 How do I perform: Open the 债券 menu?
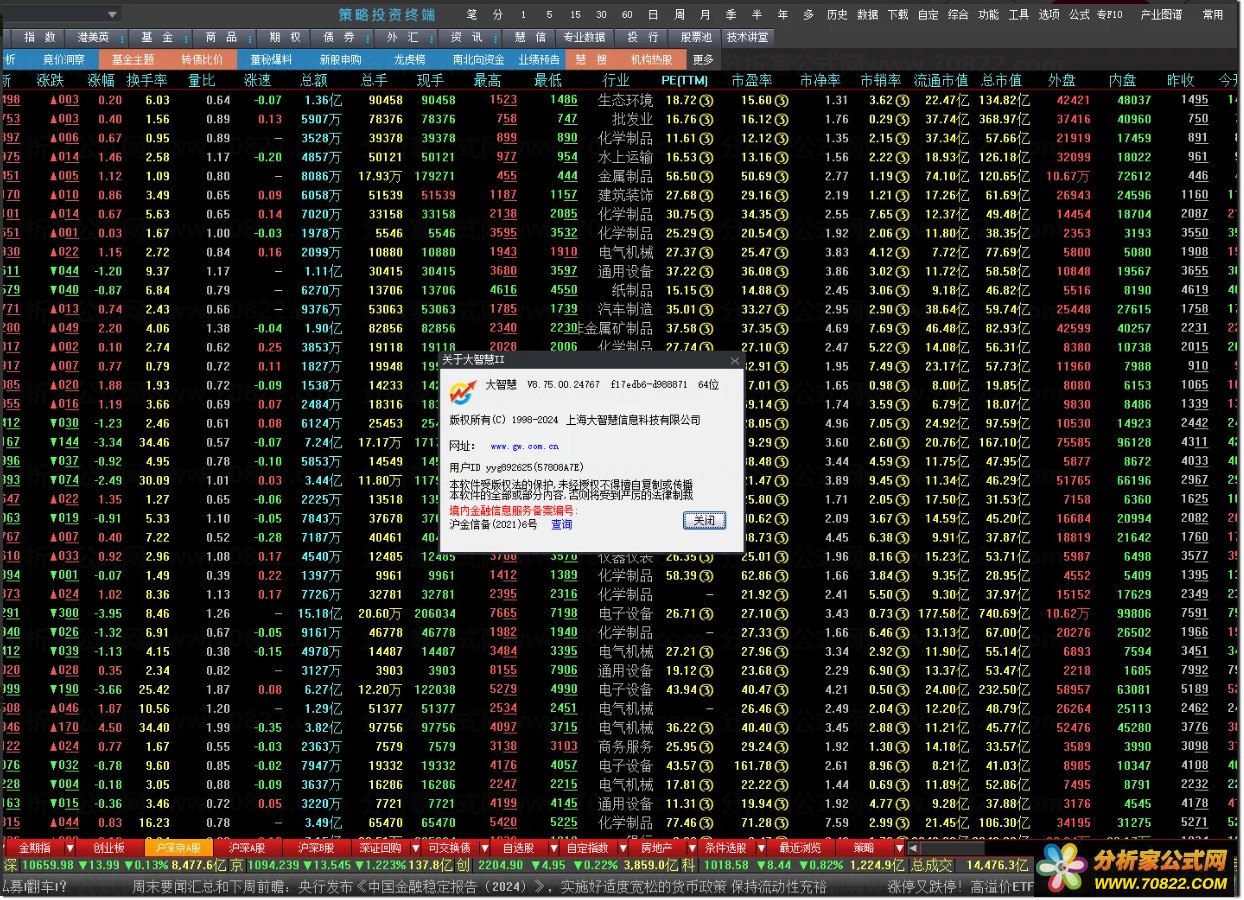click(x=341, y=37)
